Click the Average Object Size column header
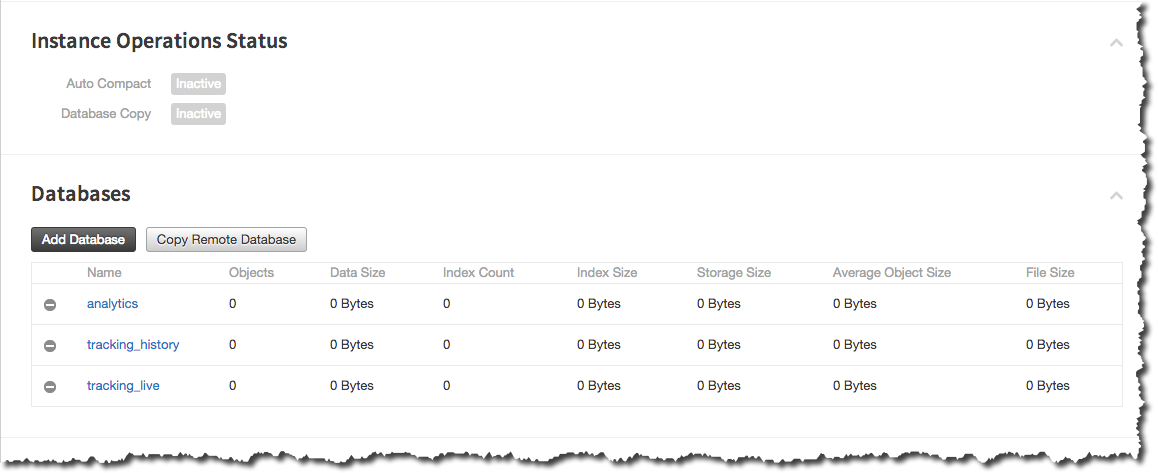The height and width of the screenshot is (473, 1158). [x=891, y=272]
